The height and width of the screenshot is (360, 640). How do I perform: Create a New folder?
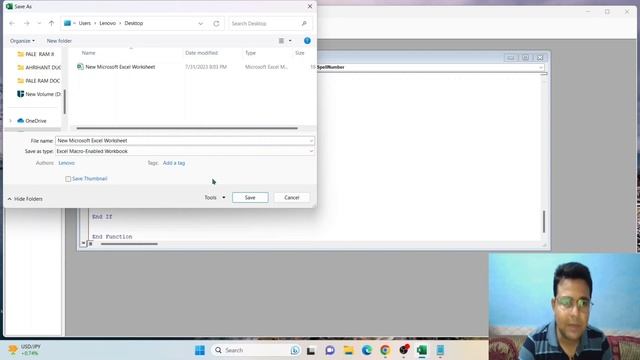tap(59, 41)
